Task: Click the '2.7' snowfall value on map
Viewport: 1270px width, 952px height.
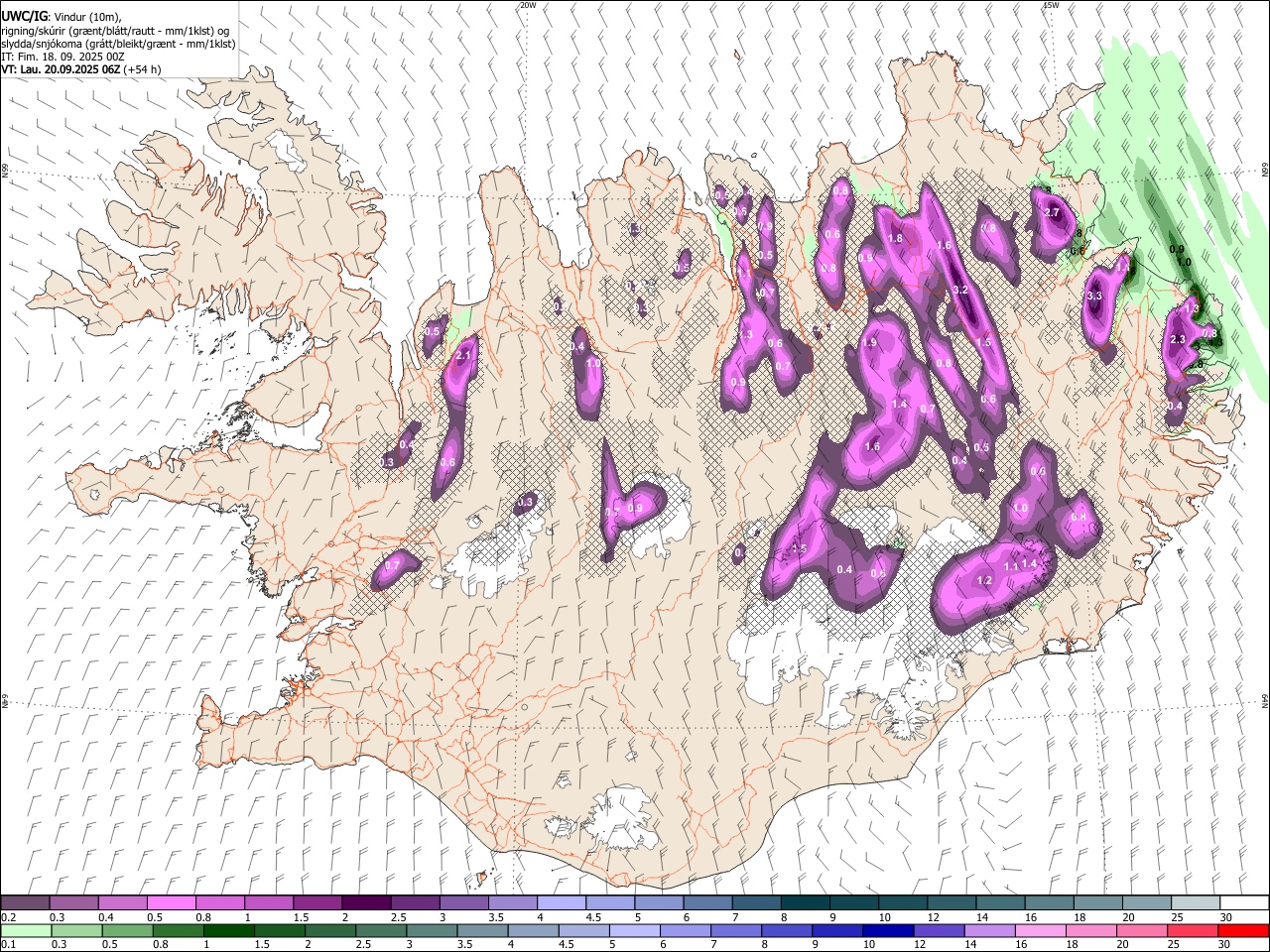Action: pos(1053,212)
